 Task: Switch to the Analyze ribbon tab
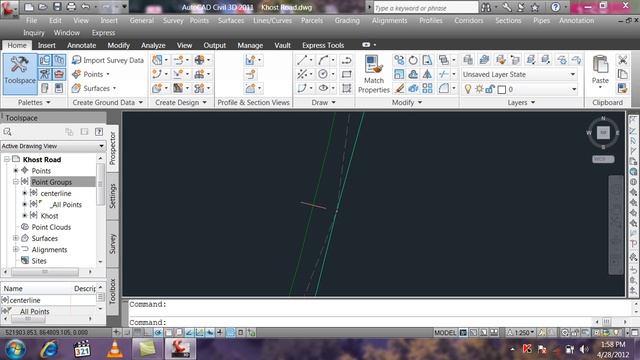pos(153,45)
